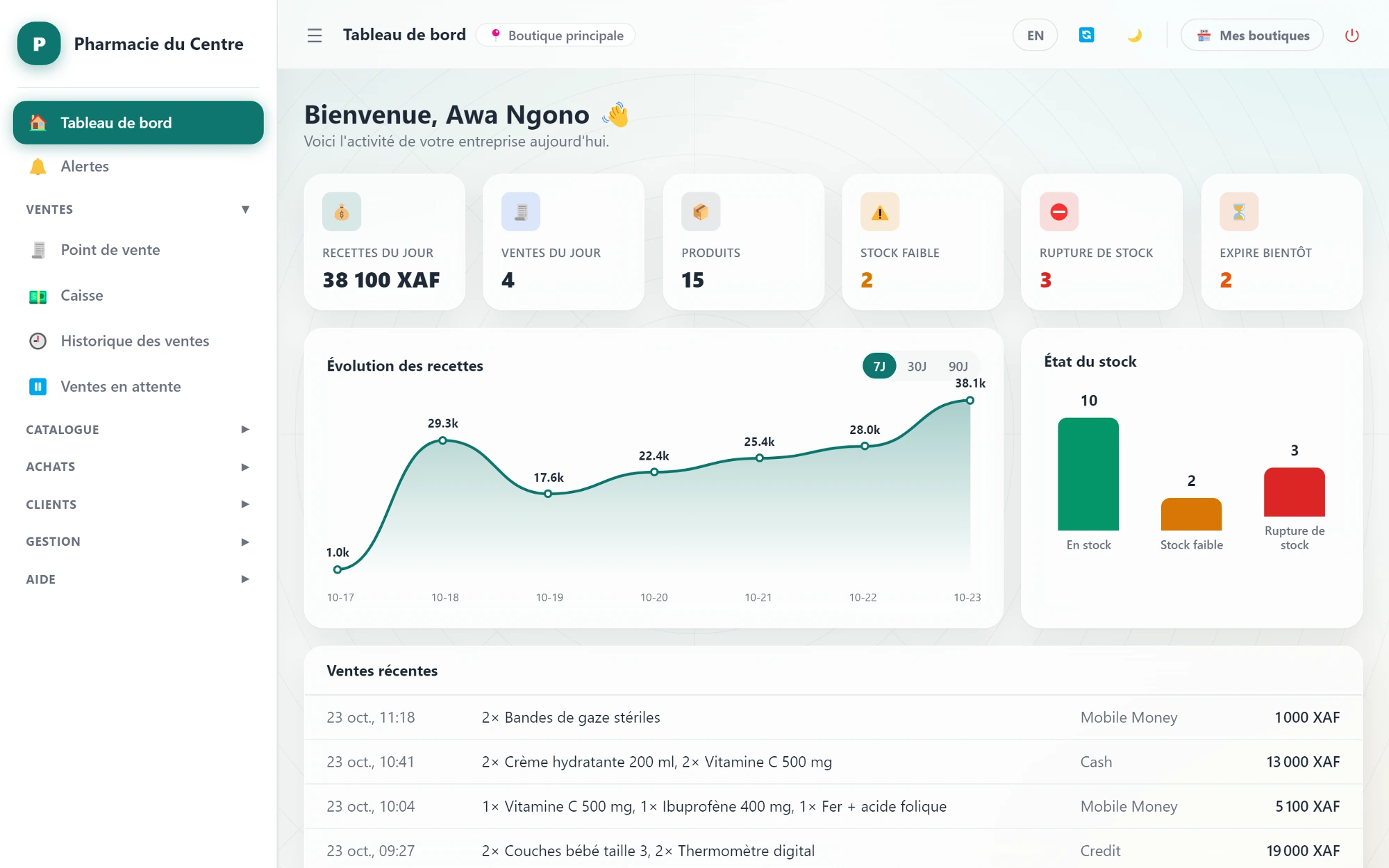Open Caisse page

click(138, 296)
